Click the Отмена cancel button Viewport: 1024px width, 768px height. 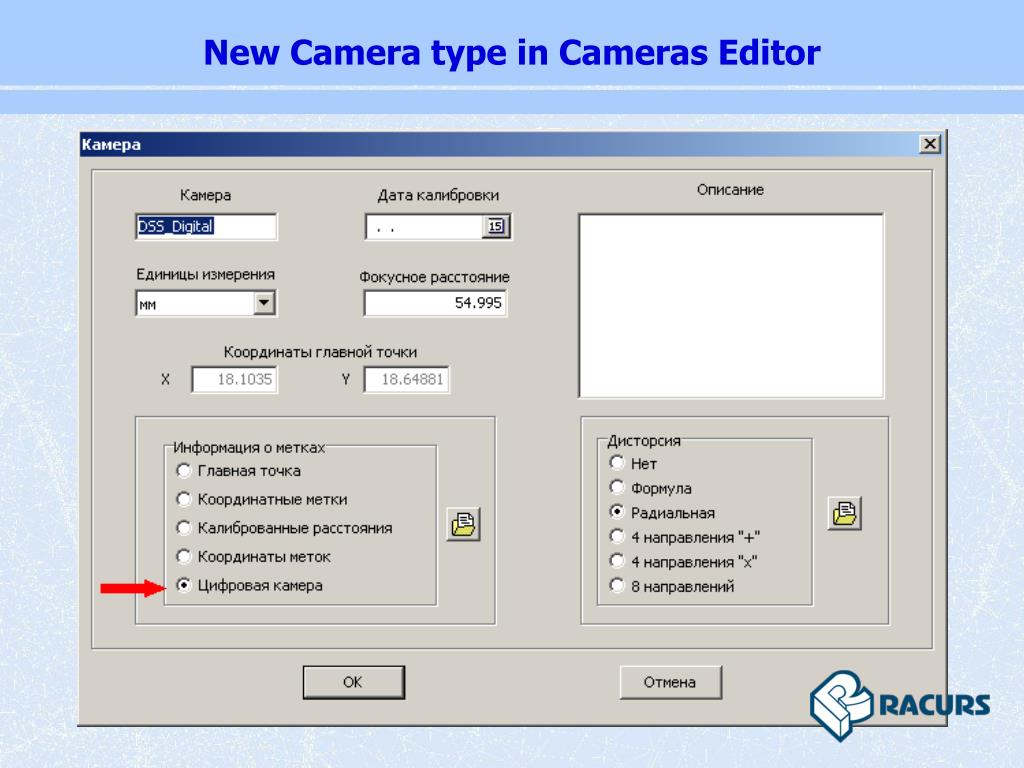(x=670, y=682)
